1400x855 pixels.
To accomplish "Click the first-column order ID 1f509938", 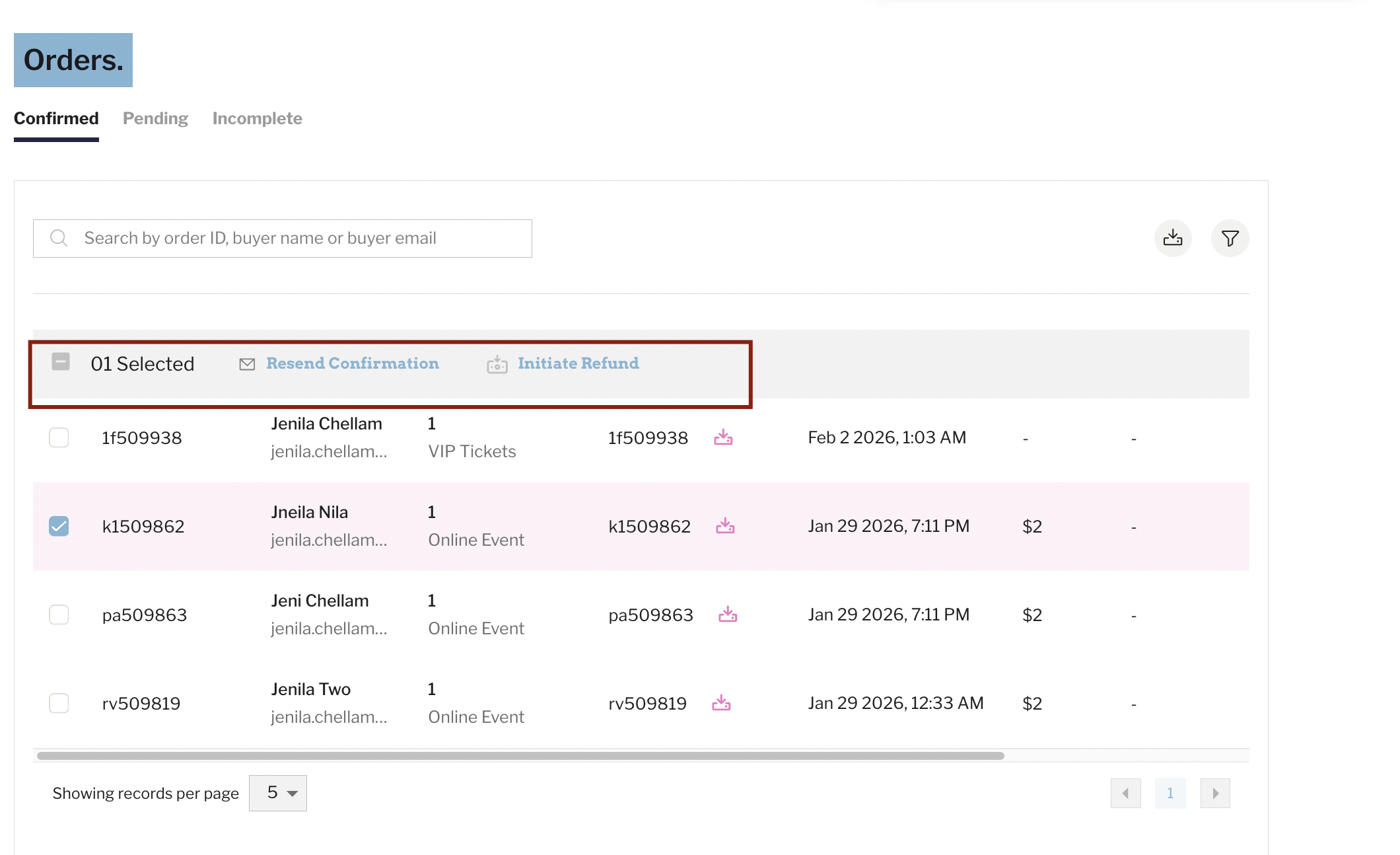I will [141, 438].
